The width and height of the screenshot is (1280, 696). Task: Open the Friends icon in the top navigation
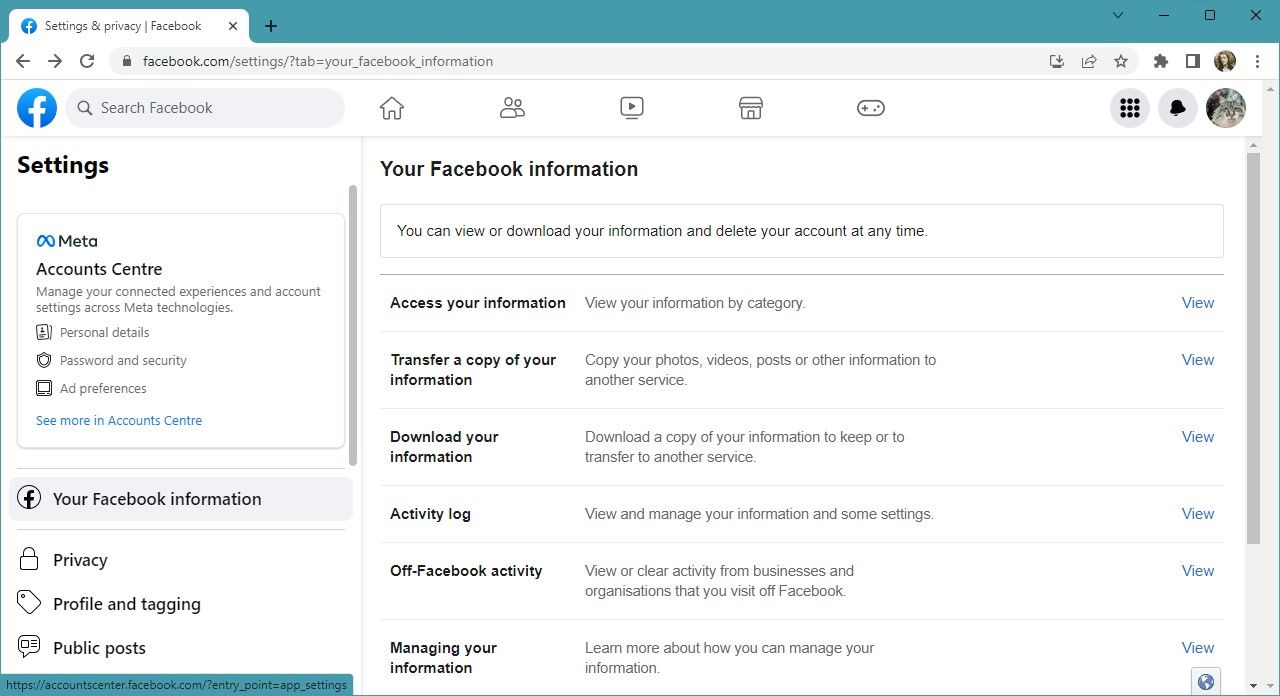(512, 107)
